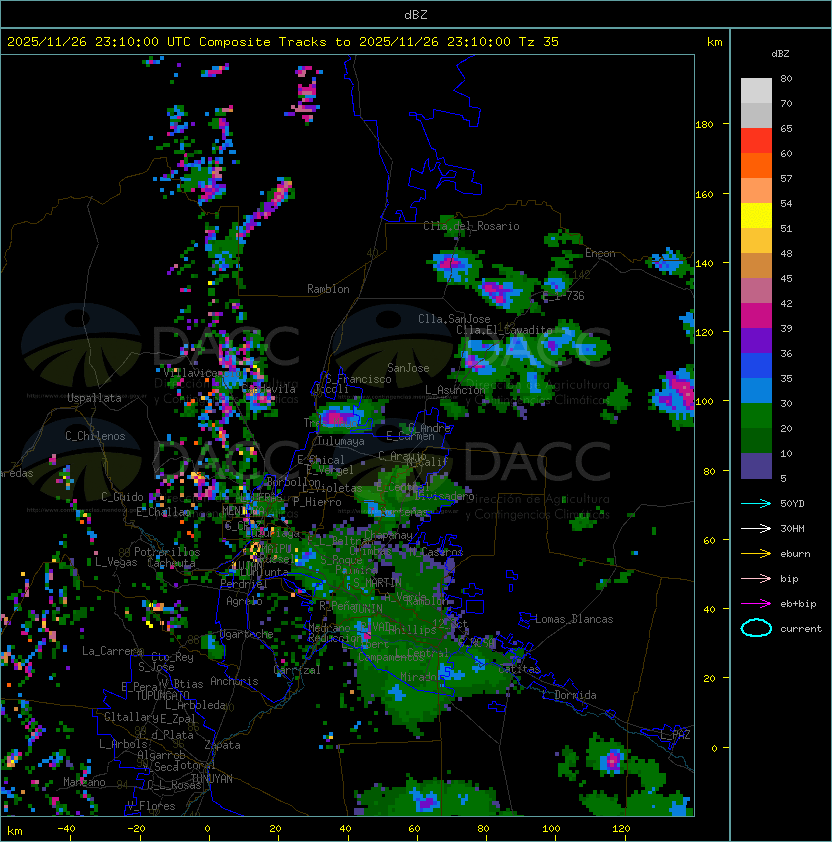Image resolution: width=832 pixels, height=842 pixels.
Task: Click the UTC Composite Tracks timestamp header
Action: pyautogui.click(x=283, y=41)
